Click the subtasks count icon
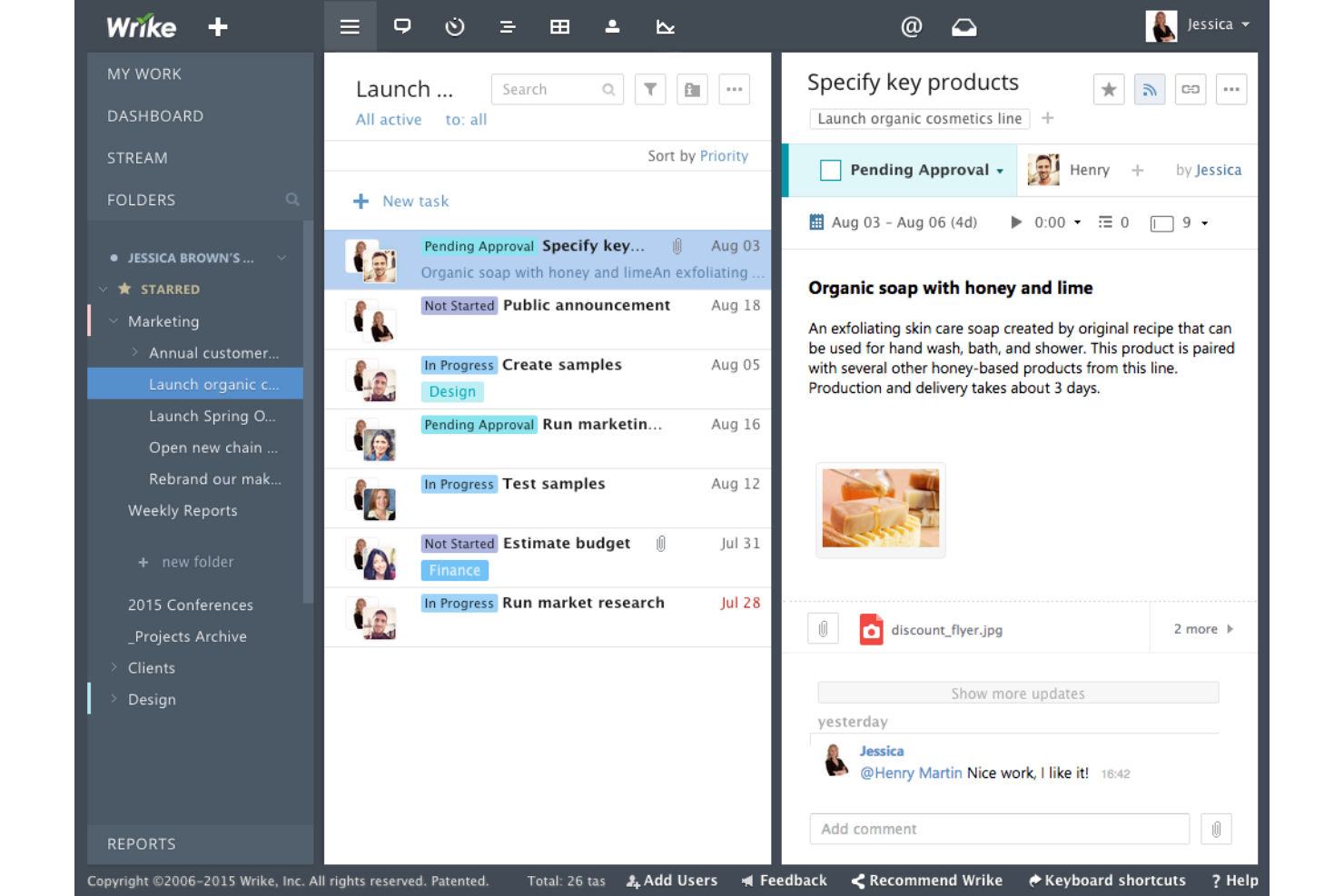This screenshot has width=1344, height=896. 1105,222
